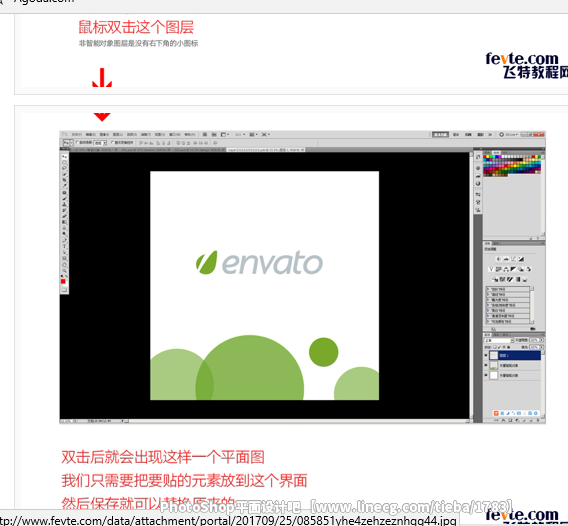Pick the first red swatch in Swatches panel
This screenshot has height=526, width=568.
point(484,156)
